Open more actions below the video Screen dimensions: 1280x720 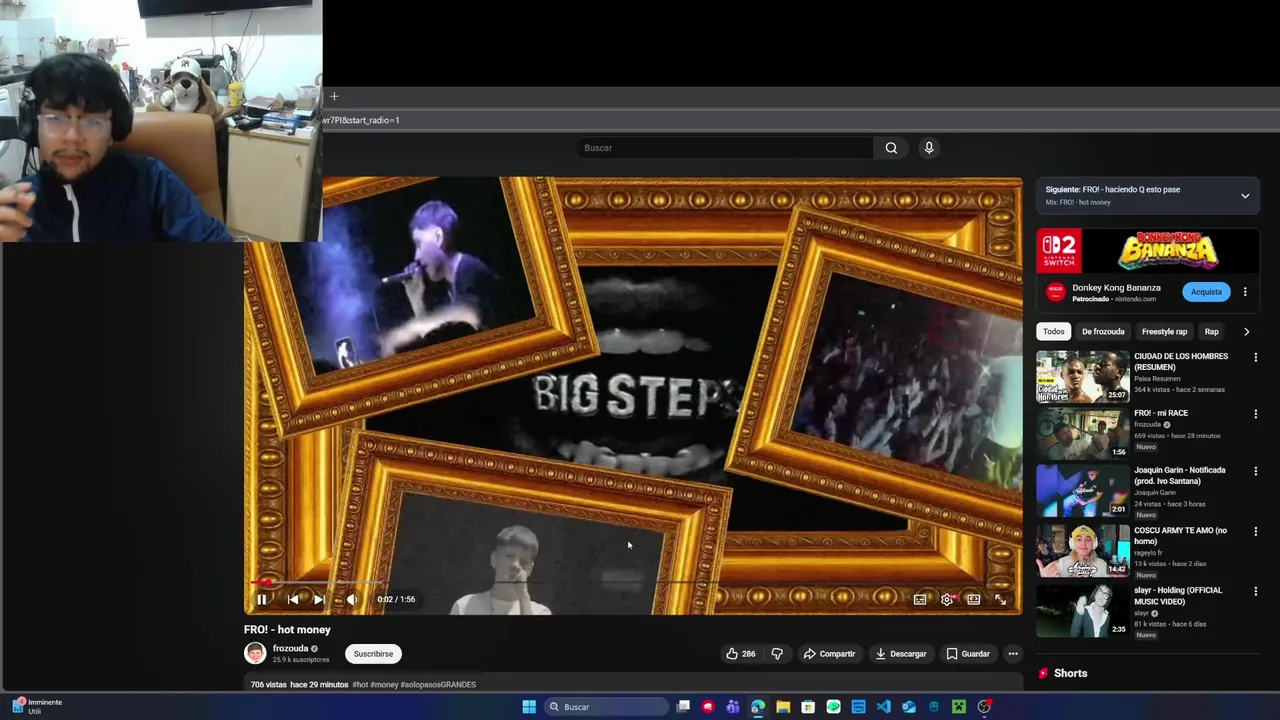point(1013,654)
